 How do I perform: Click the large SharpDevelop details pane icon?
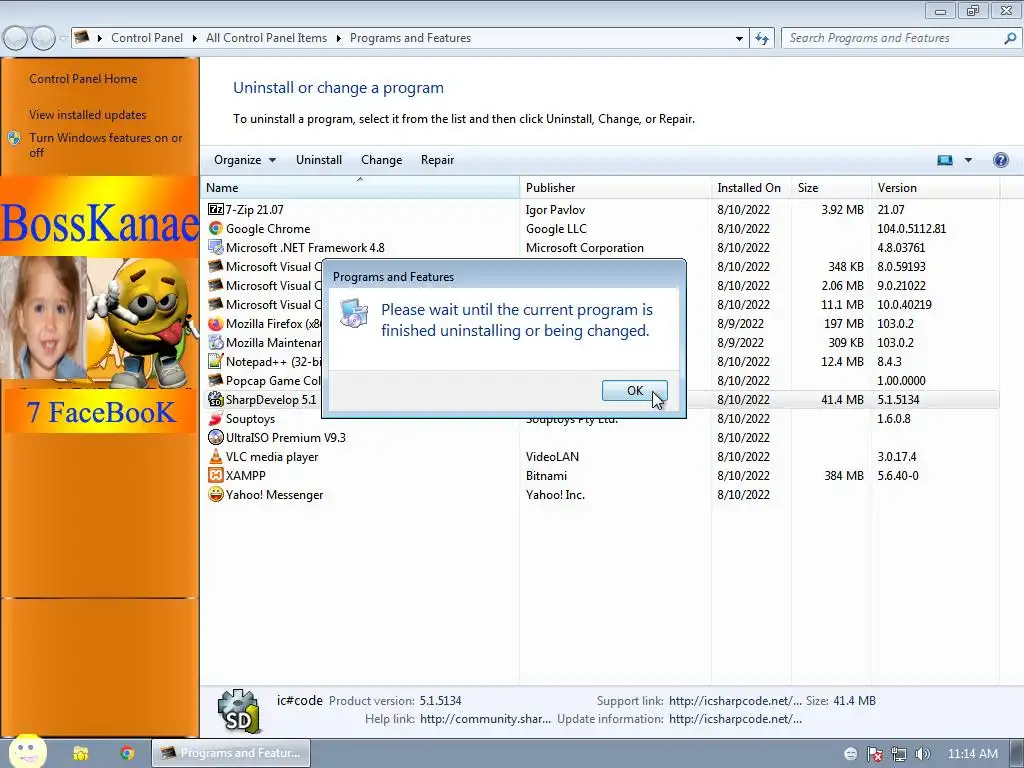239,711
